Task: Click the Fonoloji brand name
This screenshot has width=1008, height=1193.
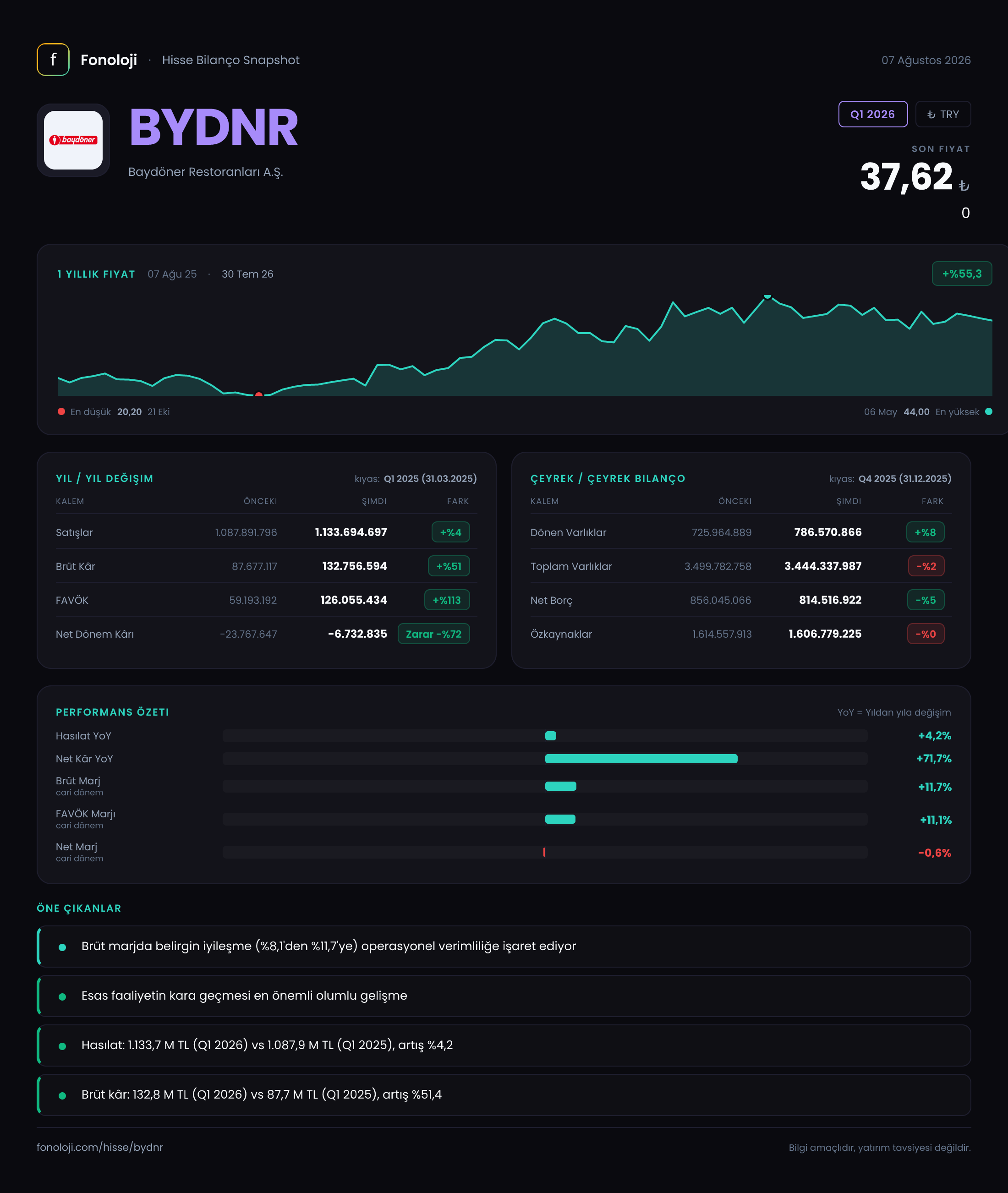Action: coord(109,60)
